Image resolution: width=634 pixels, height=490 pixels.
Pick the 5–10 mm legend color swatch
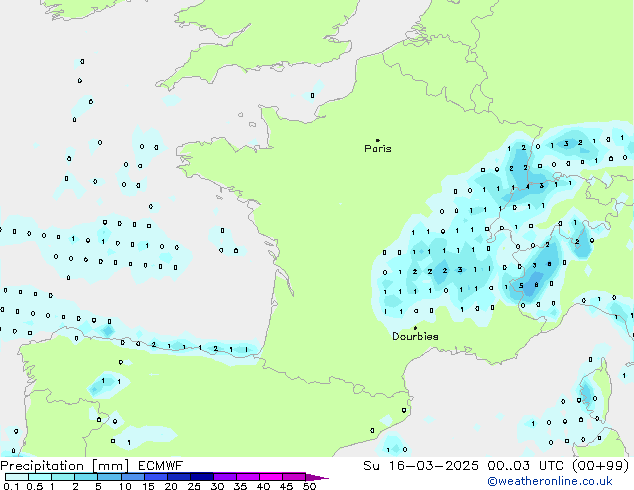(109, 477)
